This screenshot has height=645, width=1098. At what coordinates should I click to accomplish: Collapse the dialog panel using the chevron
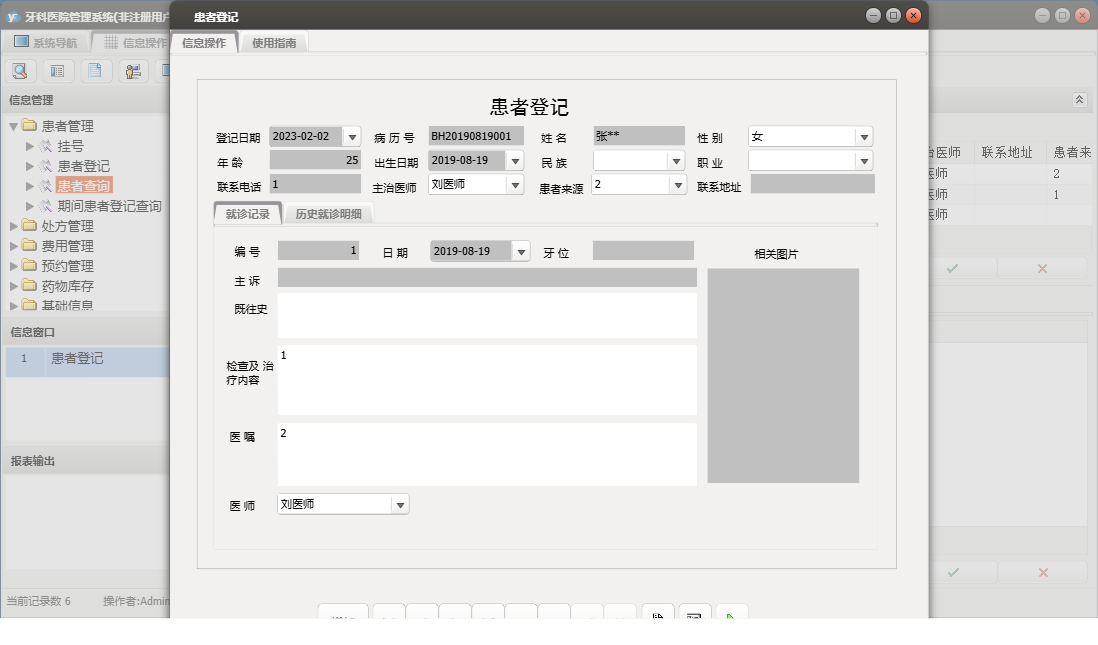coord(1079,100)
